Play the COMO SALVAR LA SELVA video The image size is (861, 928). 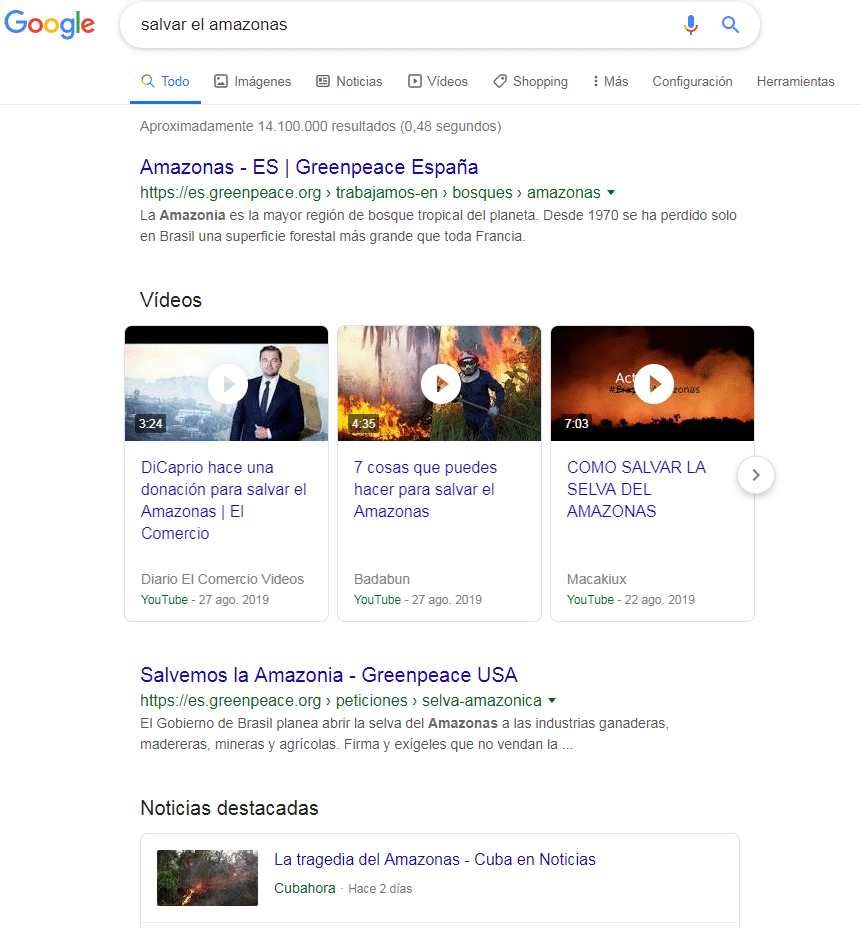click(653, 384)
